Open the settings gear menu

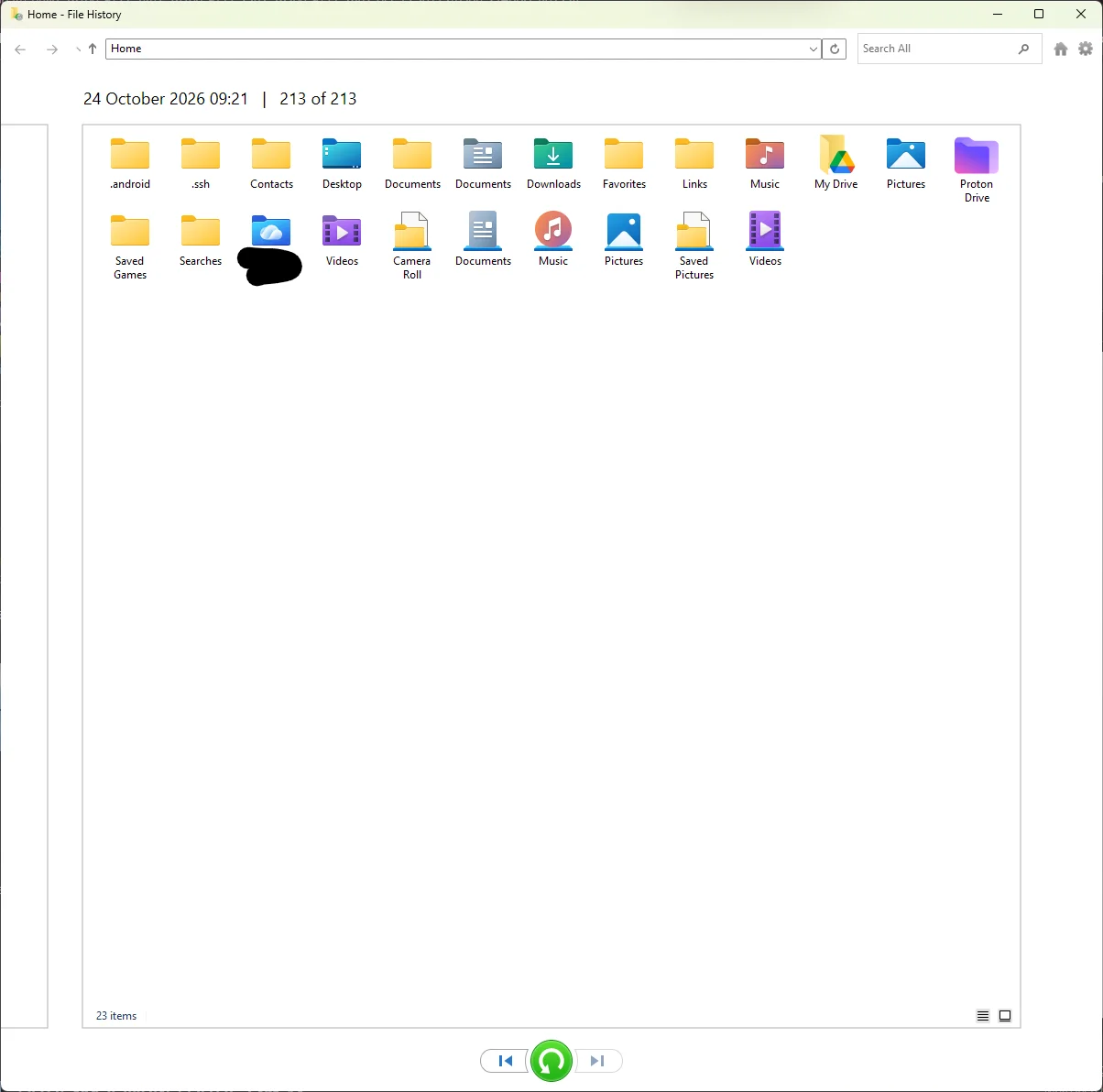click(1086, 49)
